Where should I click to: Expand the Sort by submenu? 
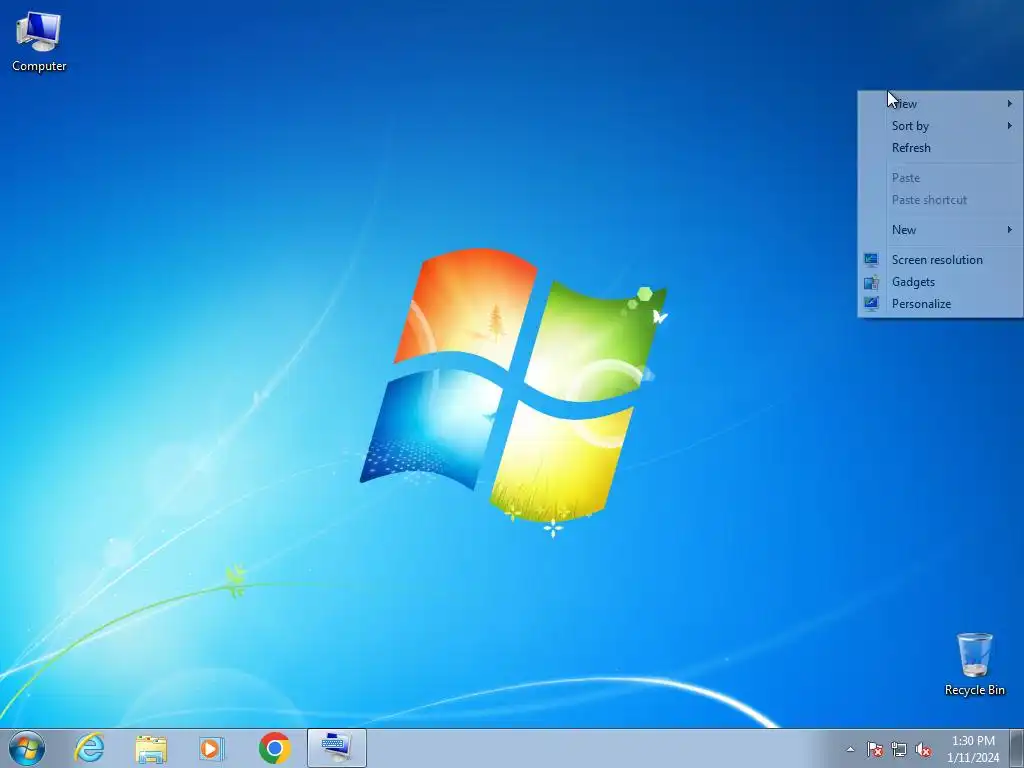coord(940,126)
